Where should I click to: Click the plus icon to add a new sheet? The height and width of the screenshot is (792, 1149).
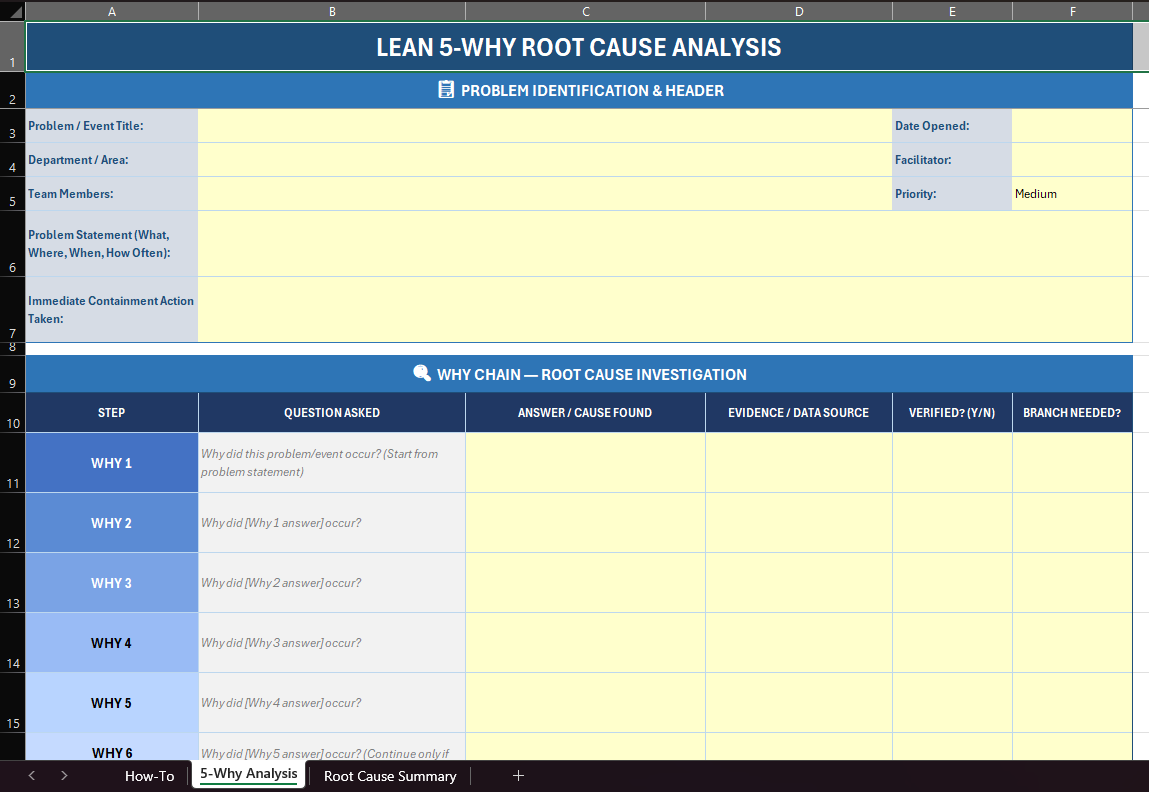click(518, 775)
